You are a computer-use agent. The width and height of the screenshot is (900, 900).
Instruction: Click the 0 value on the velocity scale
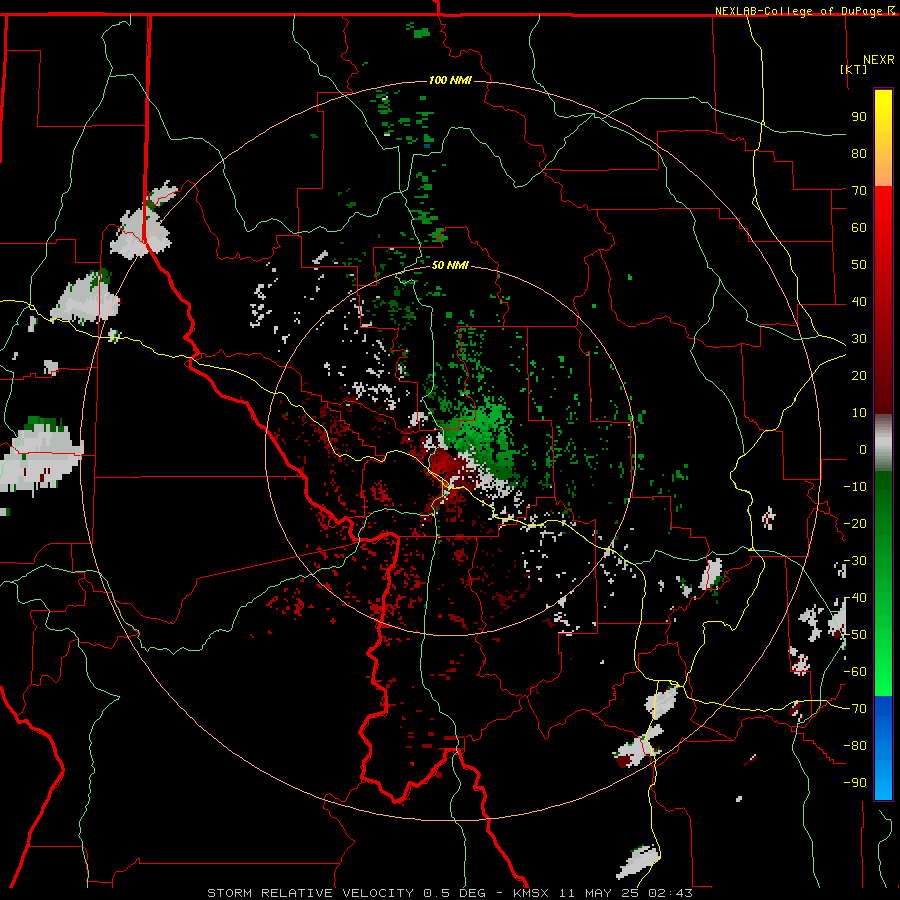(863, 449)
